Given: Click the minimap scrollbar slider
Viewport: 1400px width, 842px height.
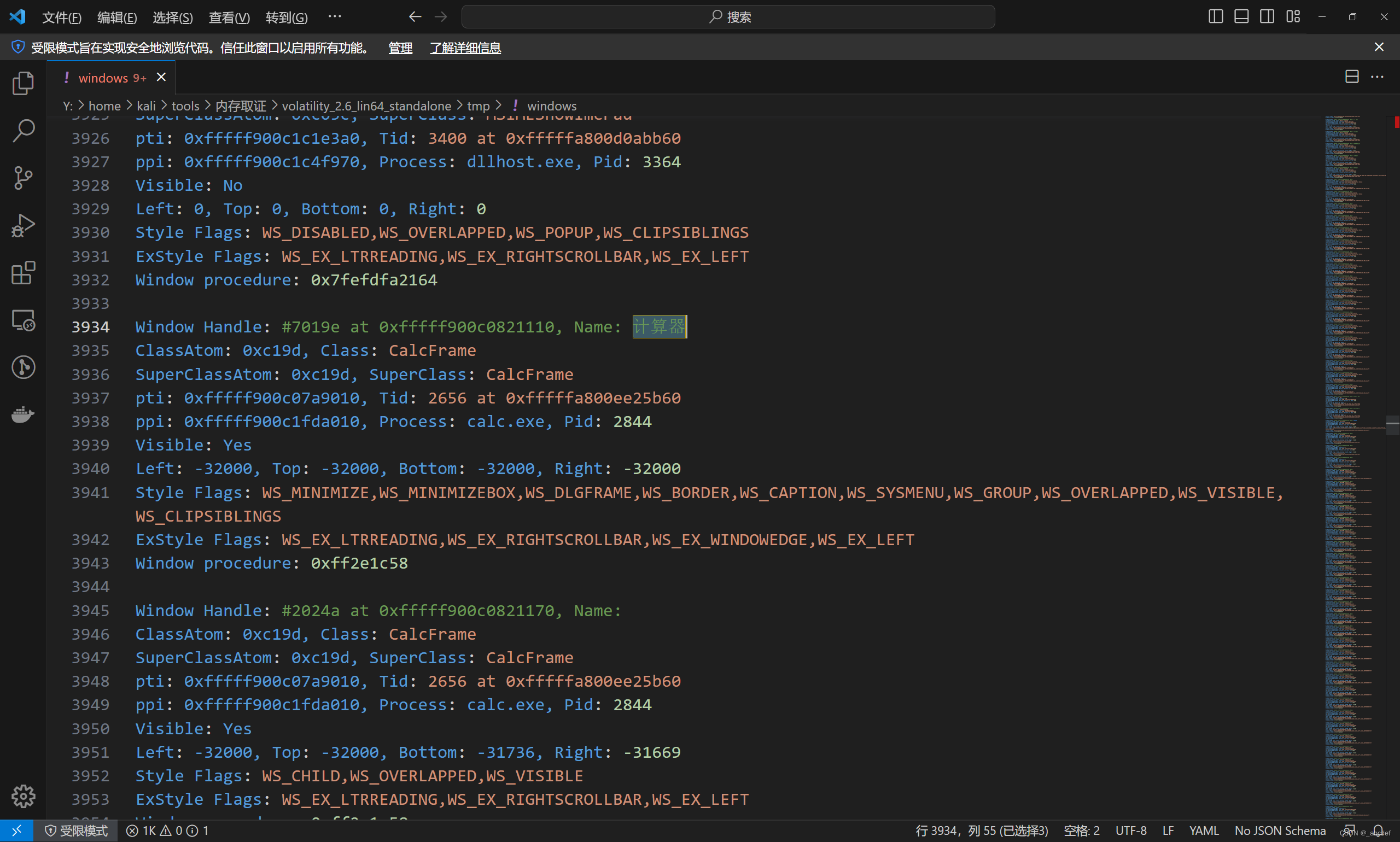Looking at the screenshot, I should coord(1392,424).
